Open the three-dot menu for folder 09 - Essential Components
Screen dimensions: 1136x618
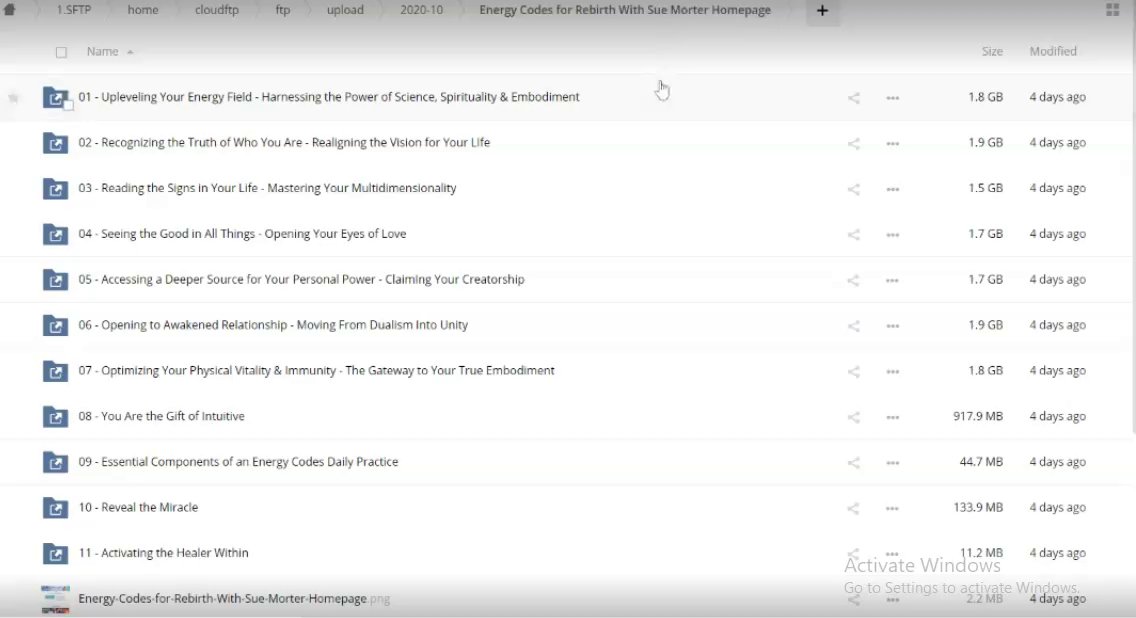click(893, 463)
